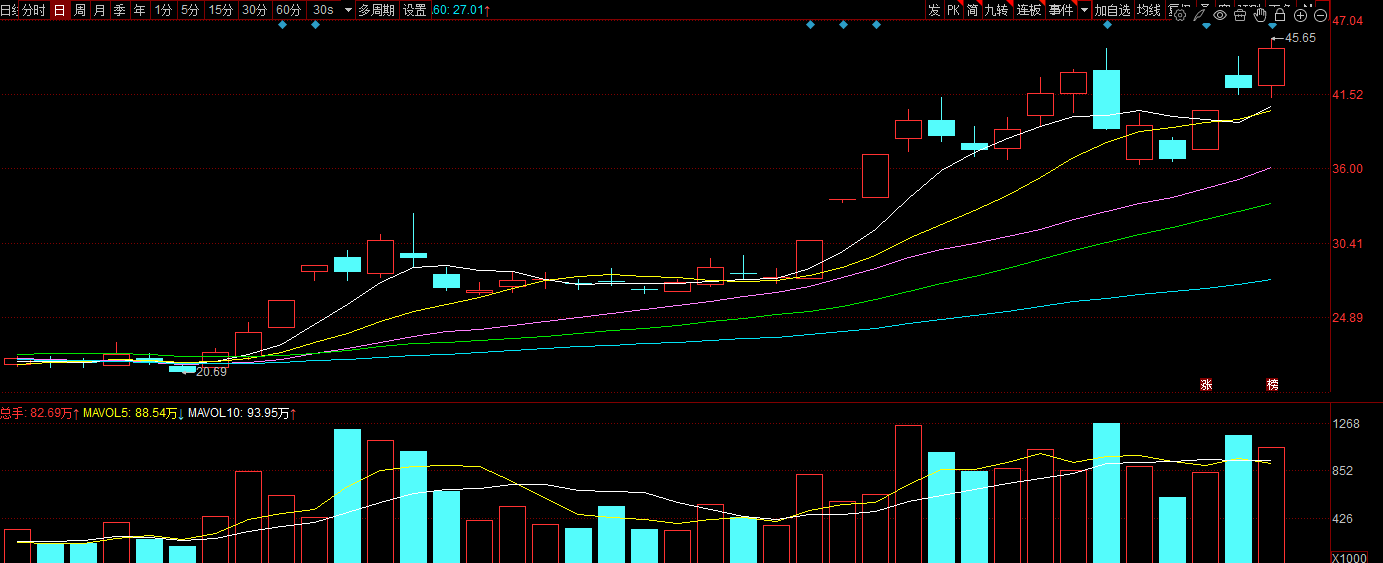
Task: Open chart settings gear icon
Action: [x=1180, y=15]
